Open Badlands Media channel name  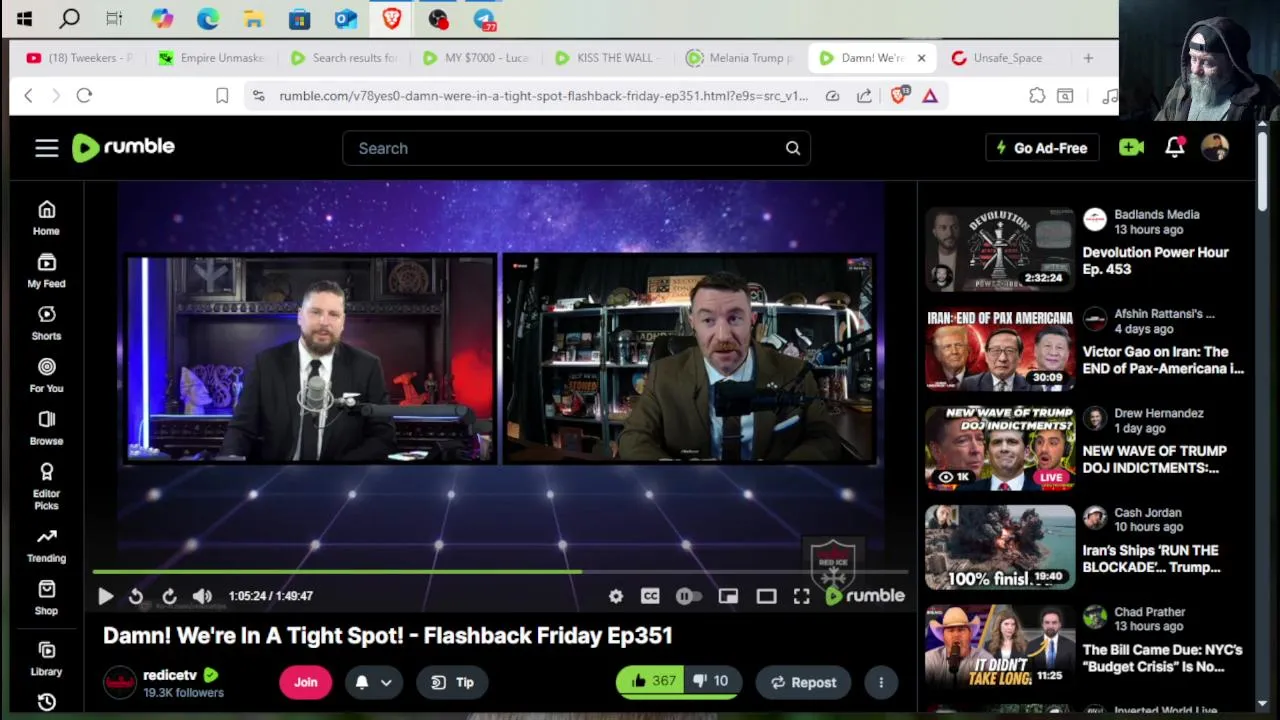pyautogui.click(x=1157, y=214)
